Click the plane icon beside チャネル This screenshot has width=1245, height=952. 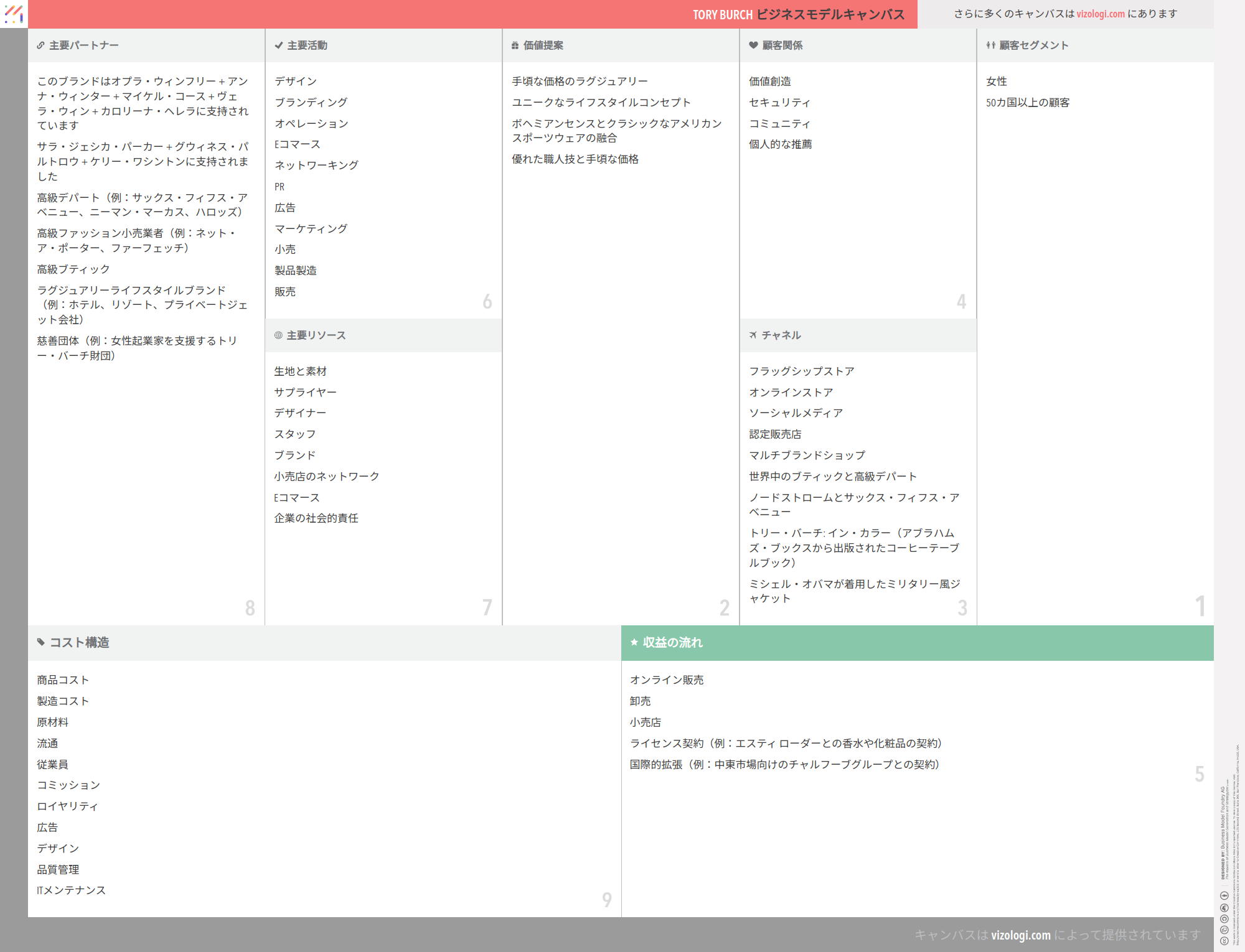coord(753,335)
